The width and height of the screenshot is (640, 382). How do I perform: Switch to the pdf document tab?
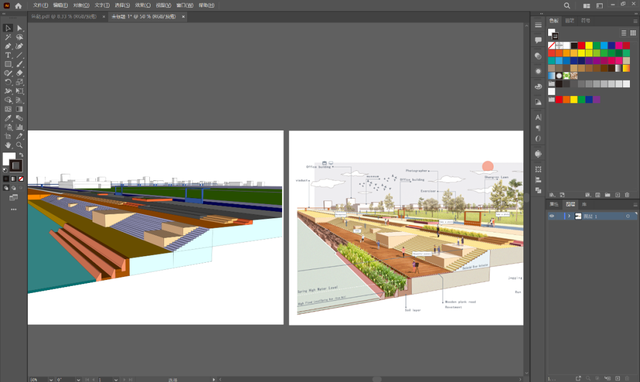coord(64,16)
